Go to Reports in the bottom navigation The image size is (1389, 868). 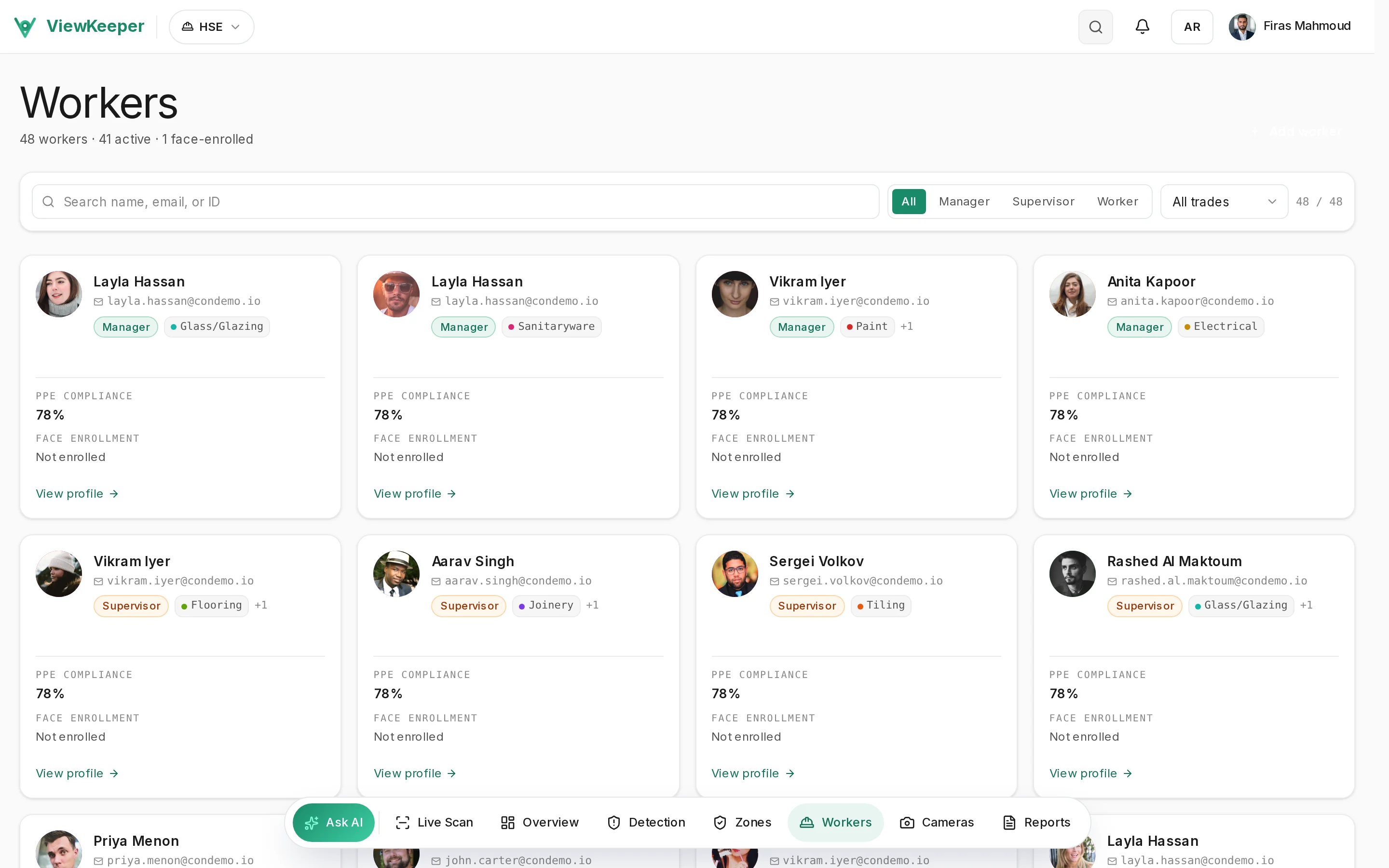click(1036, 823)
